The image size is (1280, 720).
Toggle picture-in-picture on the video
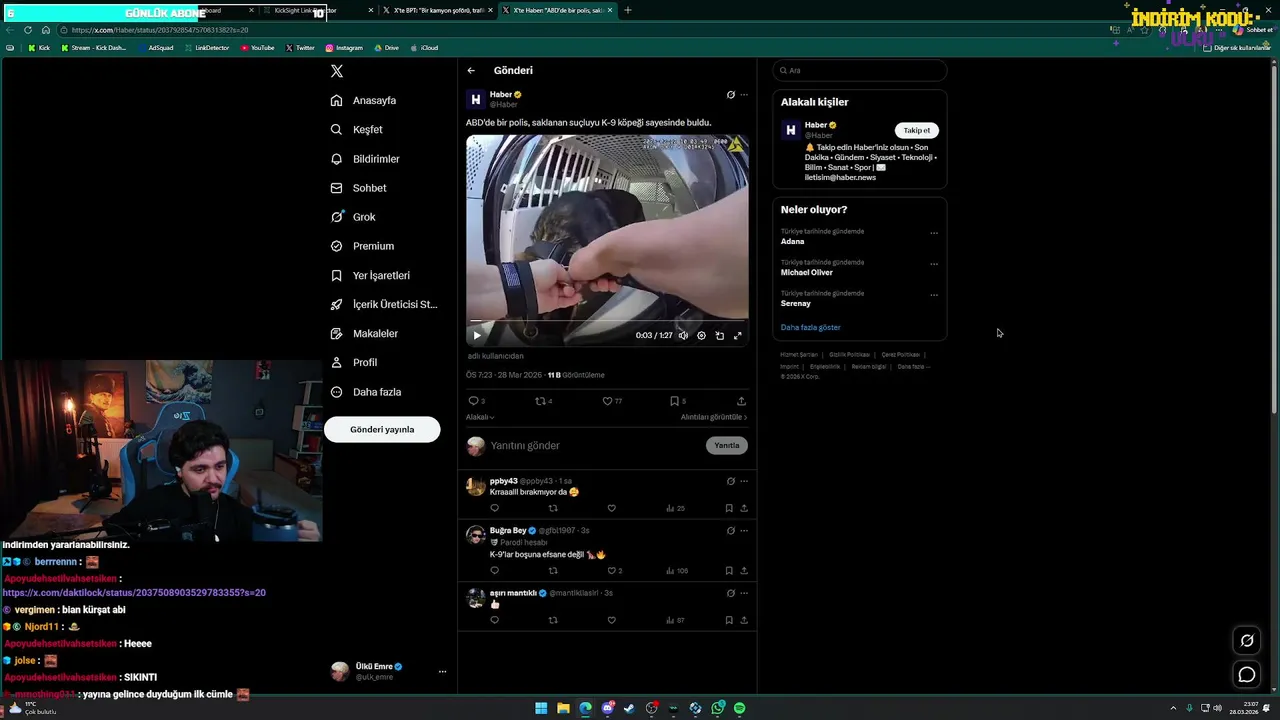click(x=719, y=336)
